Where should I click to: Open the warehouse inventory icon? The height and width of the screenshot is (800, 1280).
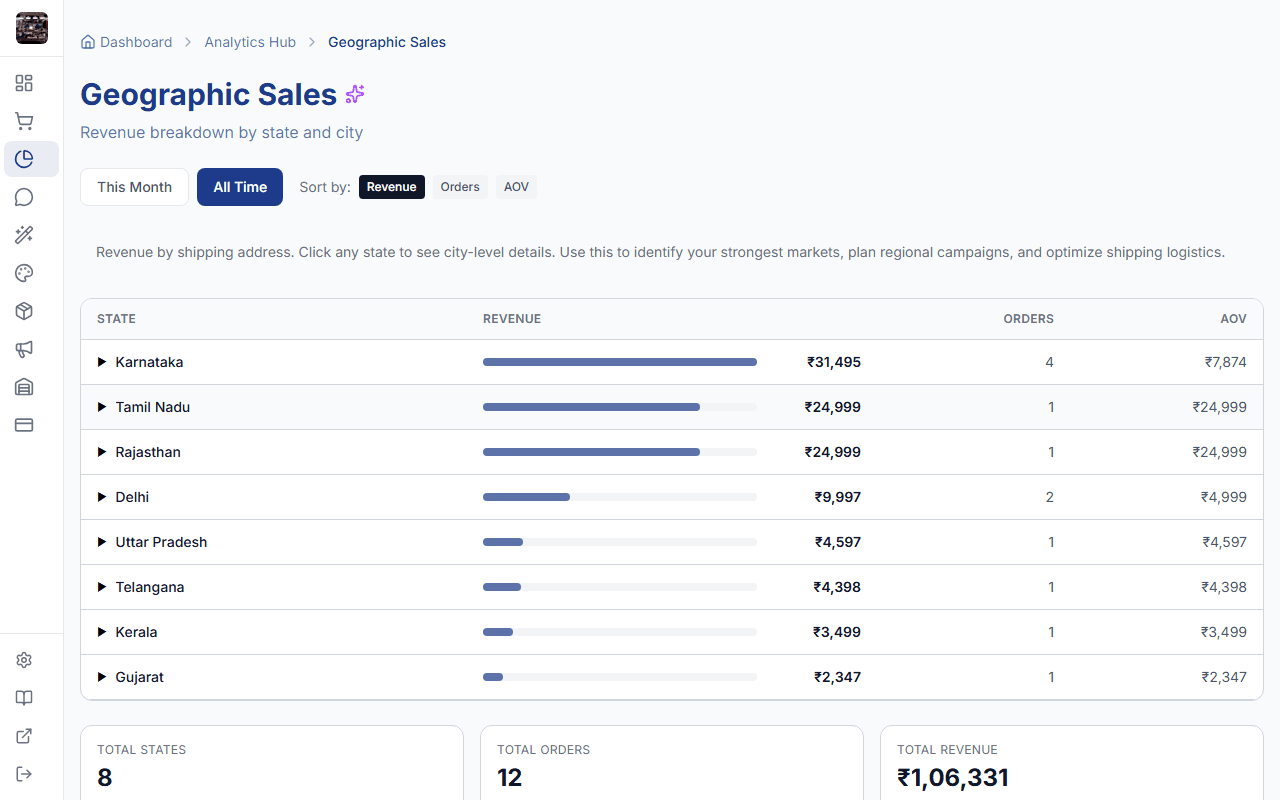pos(24,387)
